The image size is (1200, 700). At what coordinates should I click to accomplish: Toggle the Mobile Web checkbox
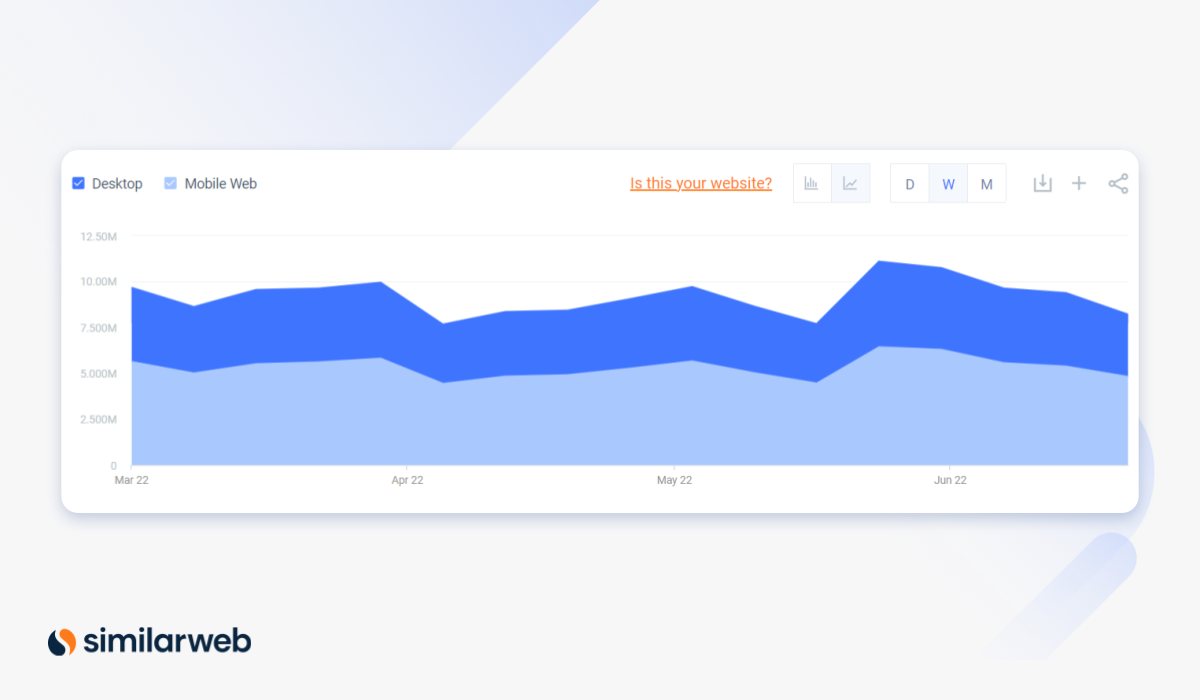coord(170,184)
